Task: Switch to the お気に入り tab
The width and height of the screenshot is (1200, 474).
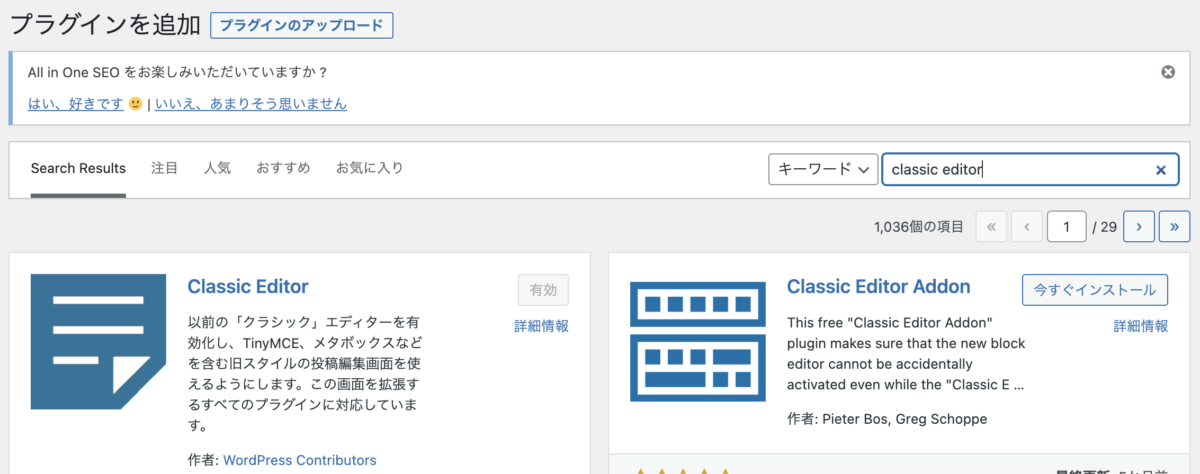Action: pyautogui.click(x=369, y=168)
